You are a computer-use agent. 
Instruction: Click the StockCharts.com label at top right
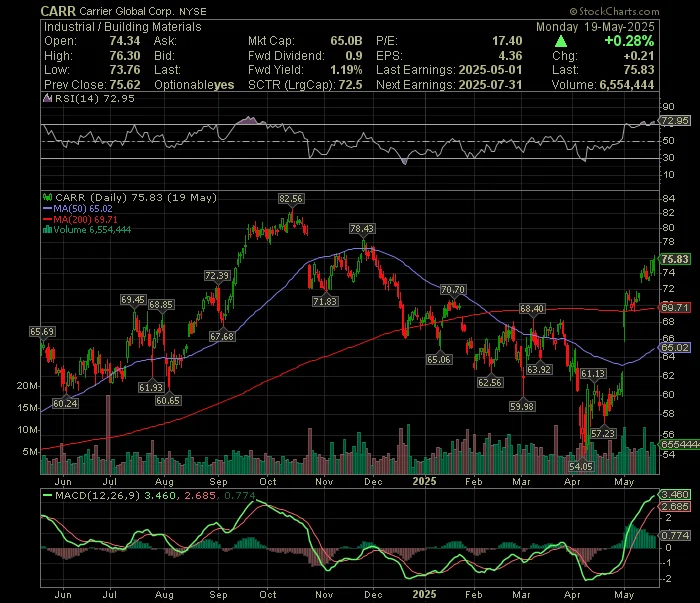614,11
